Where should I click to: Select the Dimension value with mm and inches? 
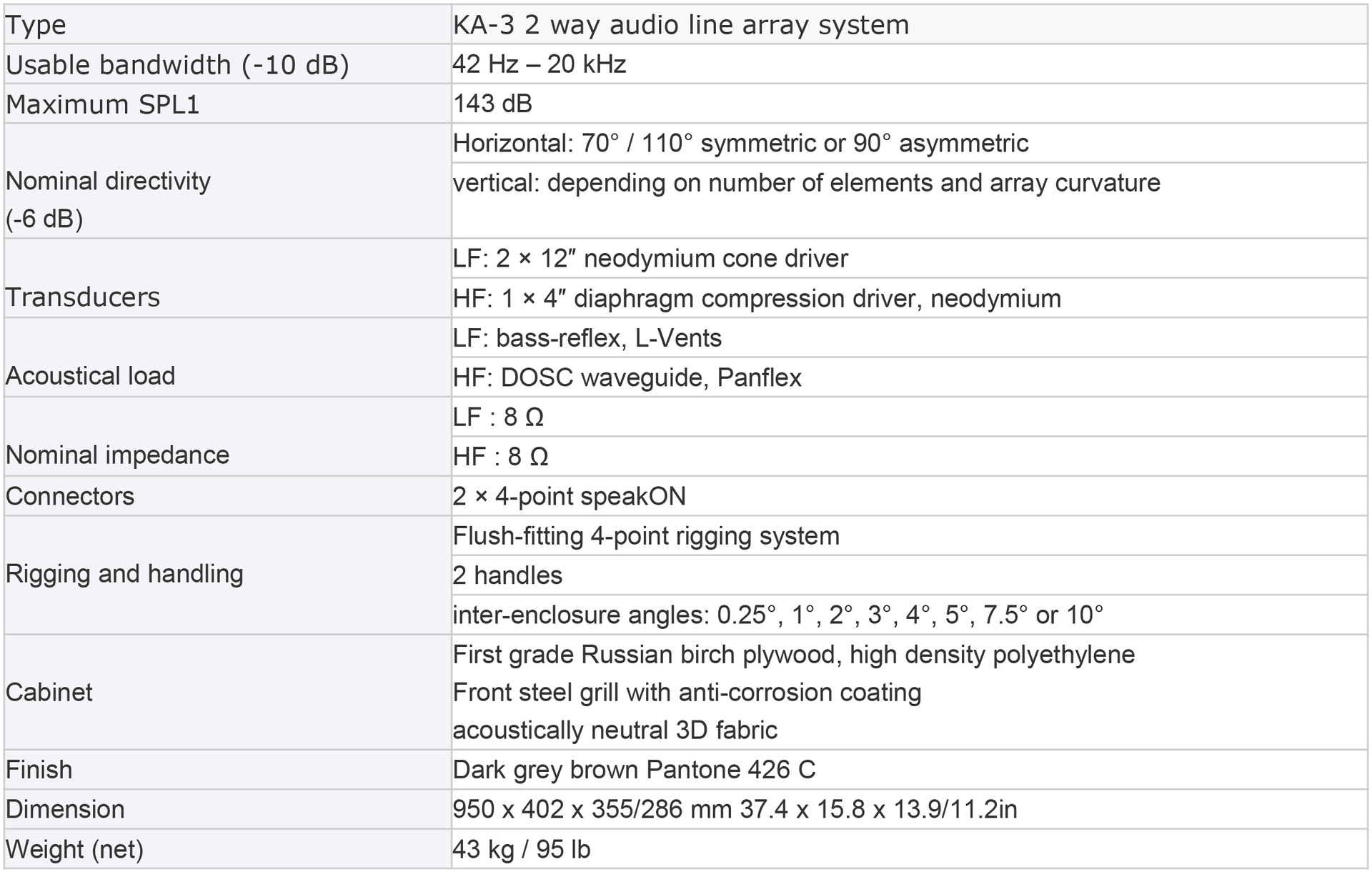click(x=735, y=809)
